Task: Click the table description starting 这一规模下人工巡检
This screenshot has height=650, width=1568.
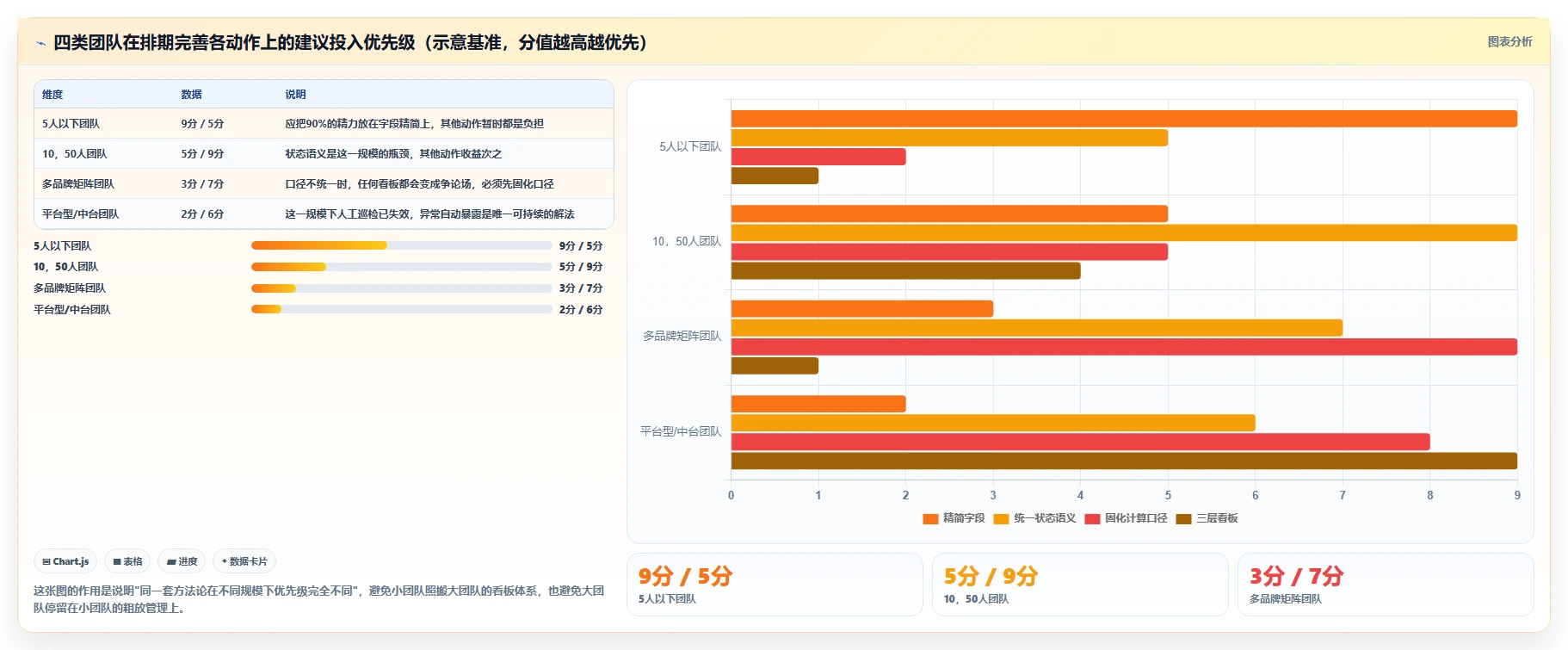Action: pos(429,214)
